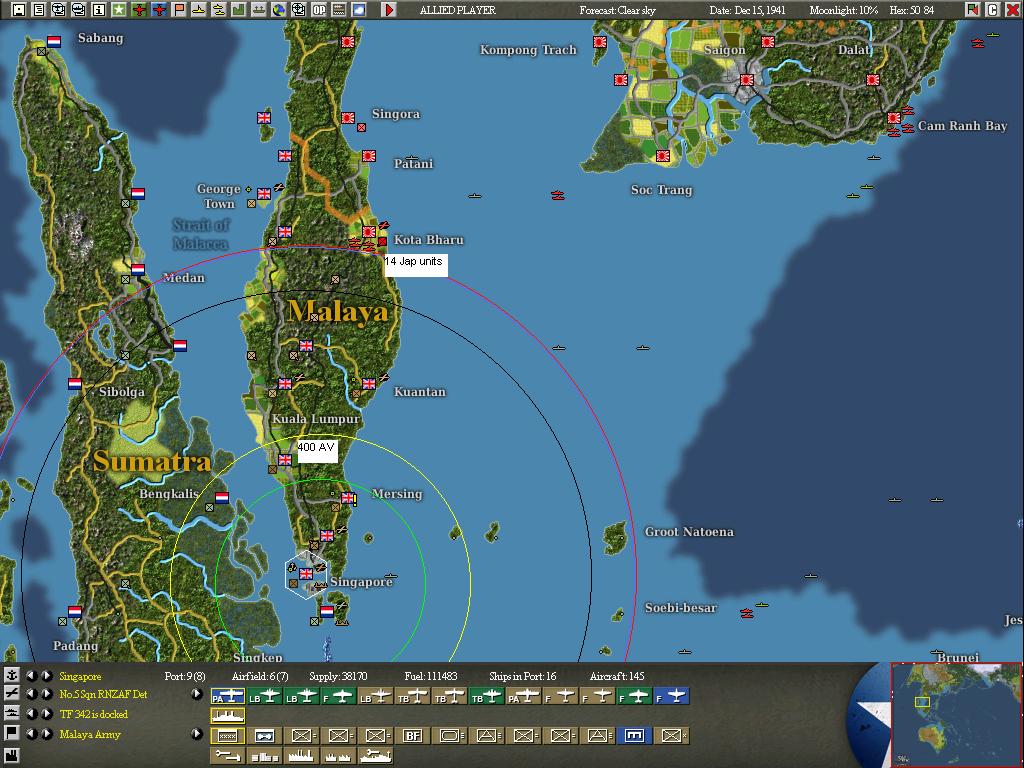Click the 'C' icon at top right

[x=993, y=10]
